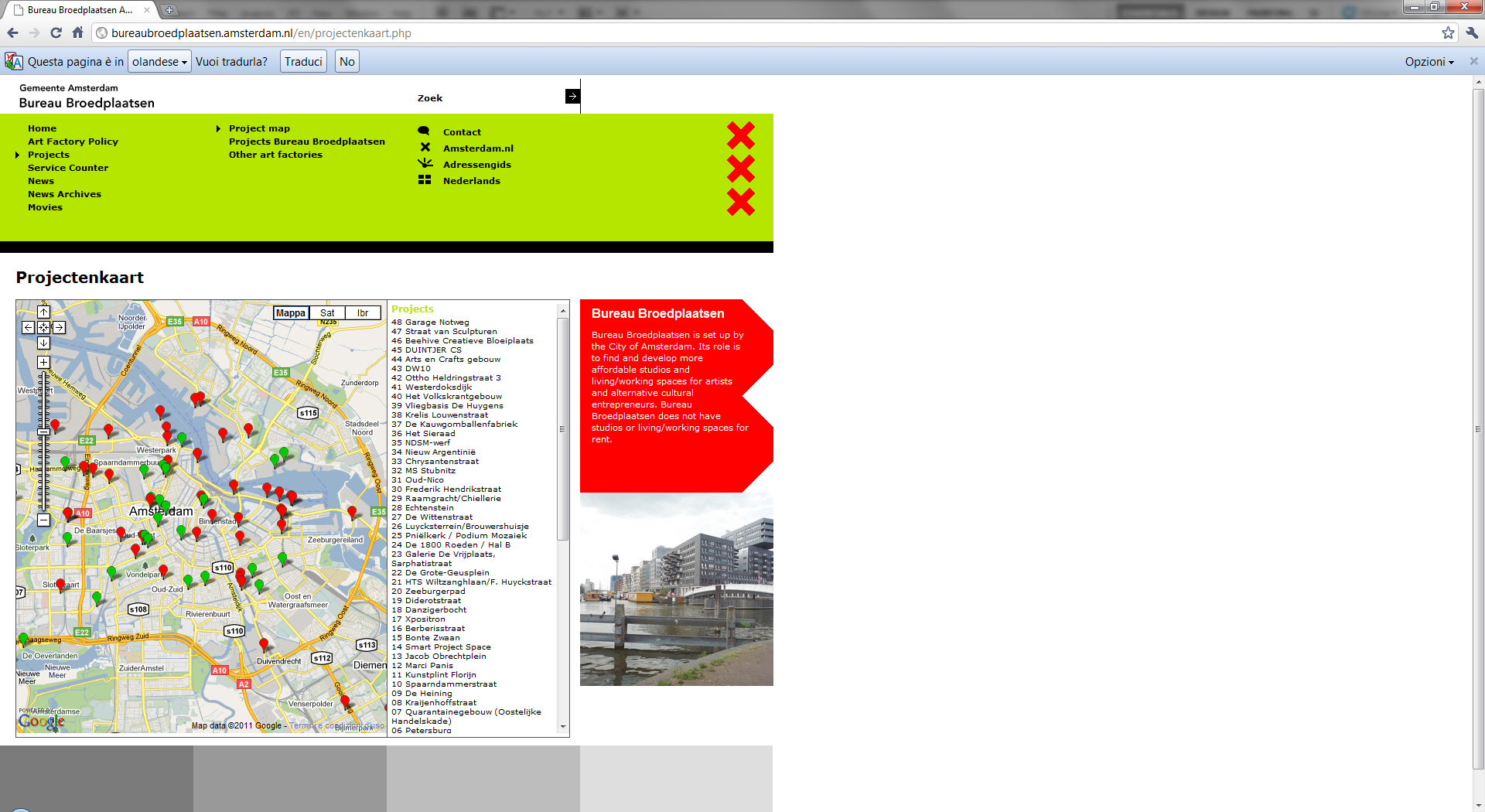Select the Mappa map view
1485x812 pixels.
[291, 313]
